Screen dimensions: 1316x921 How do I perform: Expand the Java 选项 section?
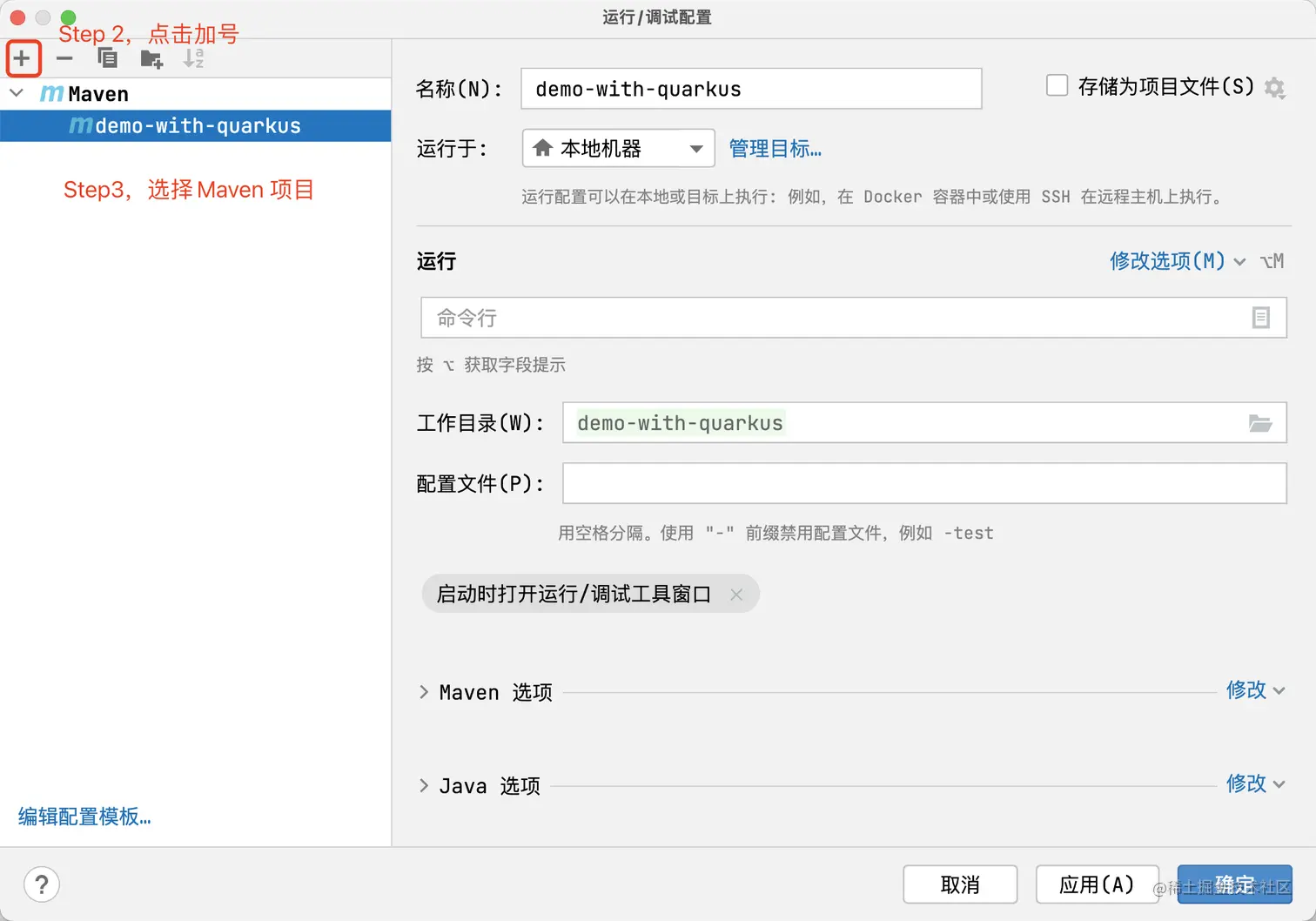tap(424, 786)
